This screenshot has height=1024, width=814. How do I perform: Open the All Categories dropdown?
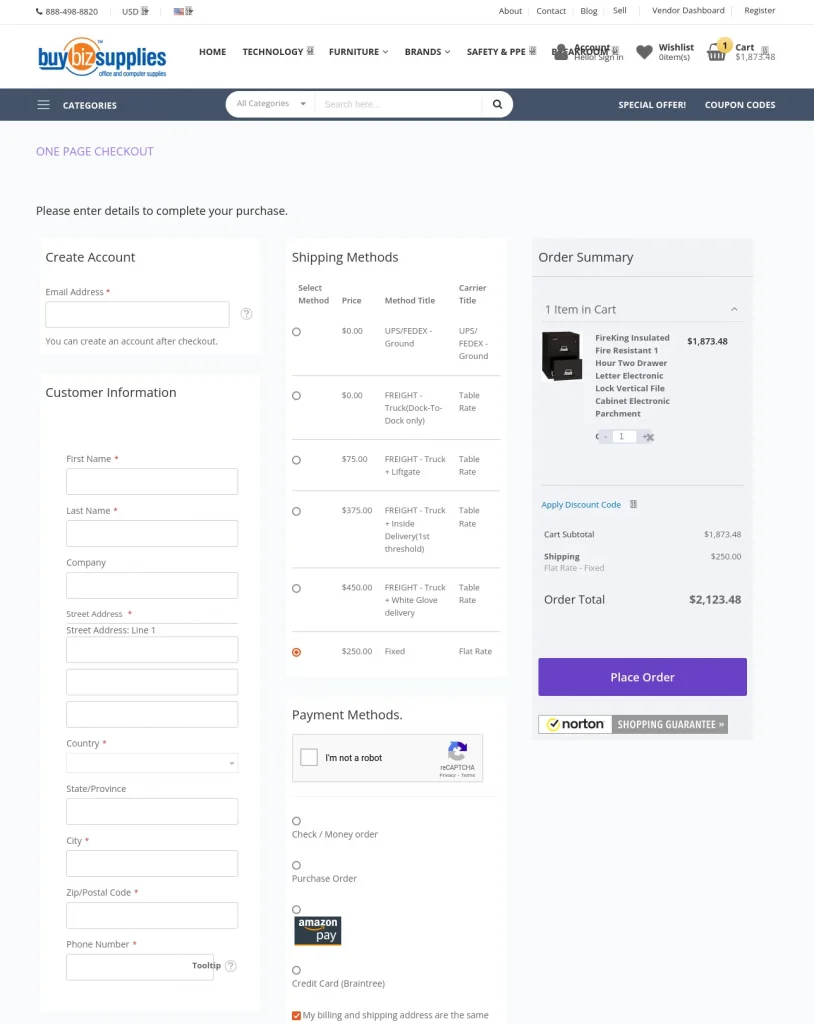click(x=268, y=103)
